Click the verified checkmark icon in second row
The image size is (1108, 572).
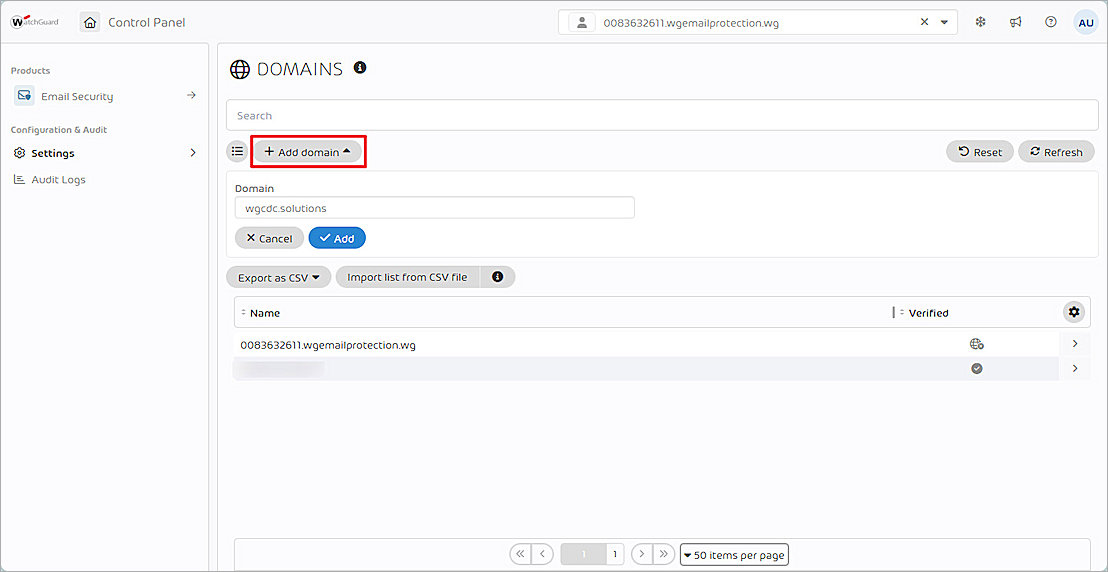(977, 368)
